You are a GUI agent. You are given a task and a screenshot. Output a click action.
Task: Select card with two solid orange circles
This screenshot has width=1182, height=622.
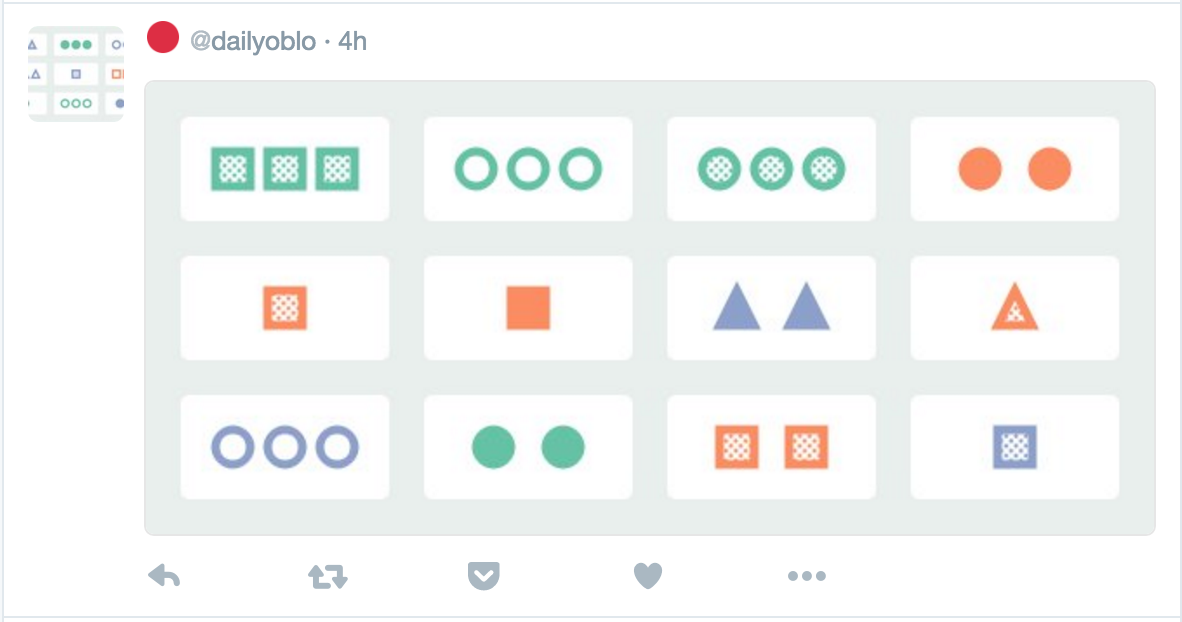click(1015, 169)
